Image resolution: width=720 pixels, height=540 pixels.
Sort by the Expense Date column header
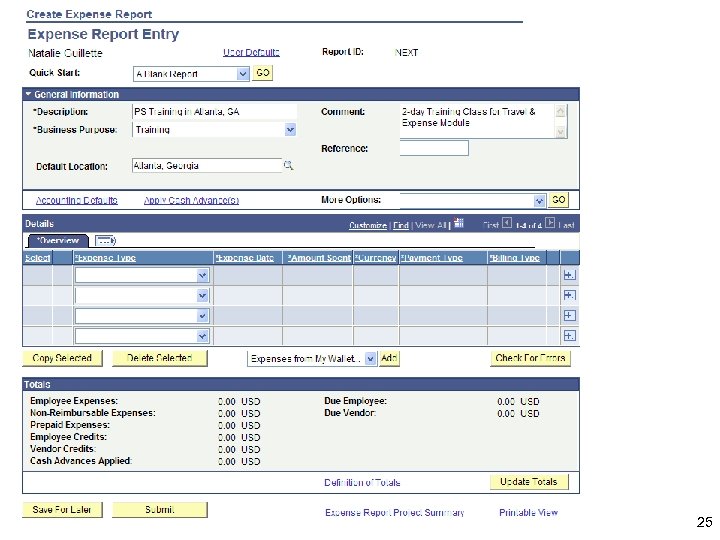(x=245, y=258)
